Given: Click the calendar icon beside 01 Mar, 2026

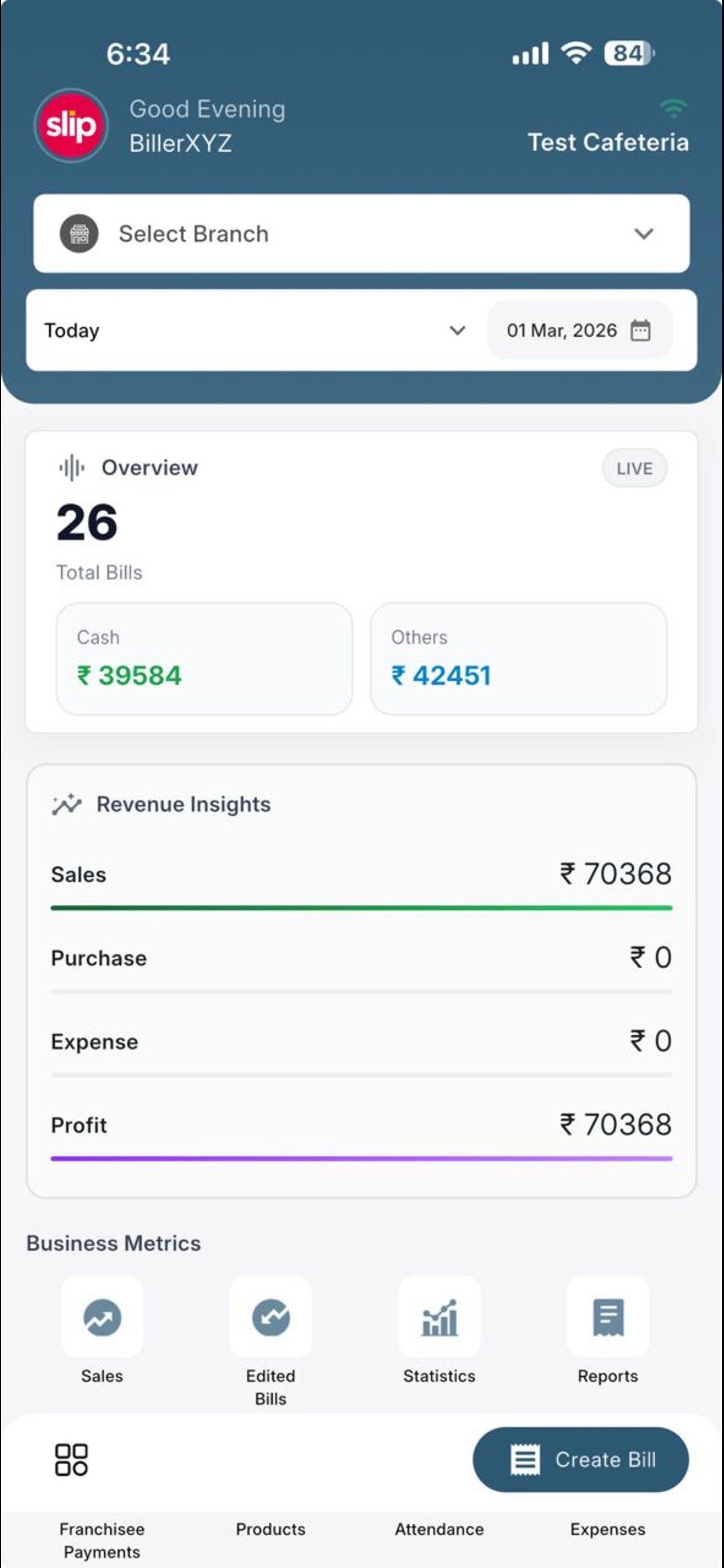Looking at the screenshot, I should [x=640, y=331].
